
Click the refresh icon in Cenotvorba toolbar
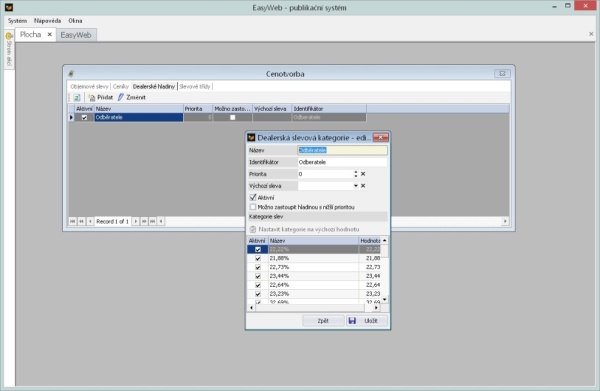tap(77, 98)
